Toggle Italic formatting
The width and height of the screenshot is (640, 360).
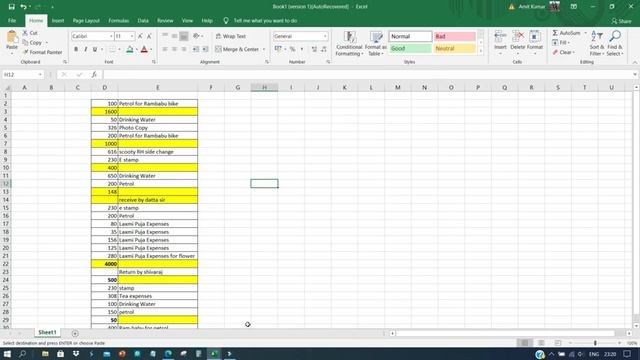point(85,49)
